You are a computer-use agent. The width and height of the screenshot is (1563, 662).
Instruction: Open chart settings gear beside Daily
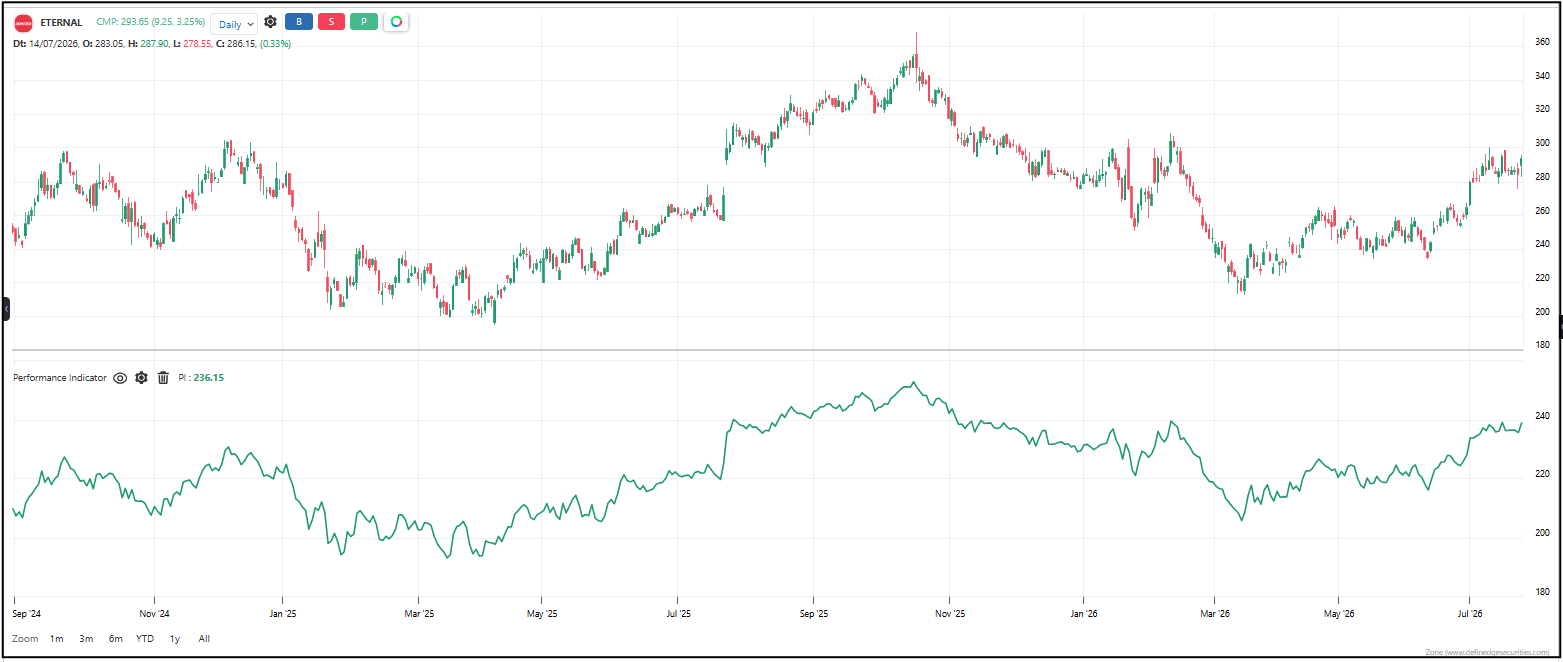pos(270,22)
